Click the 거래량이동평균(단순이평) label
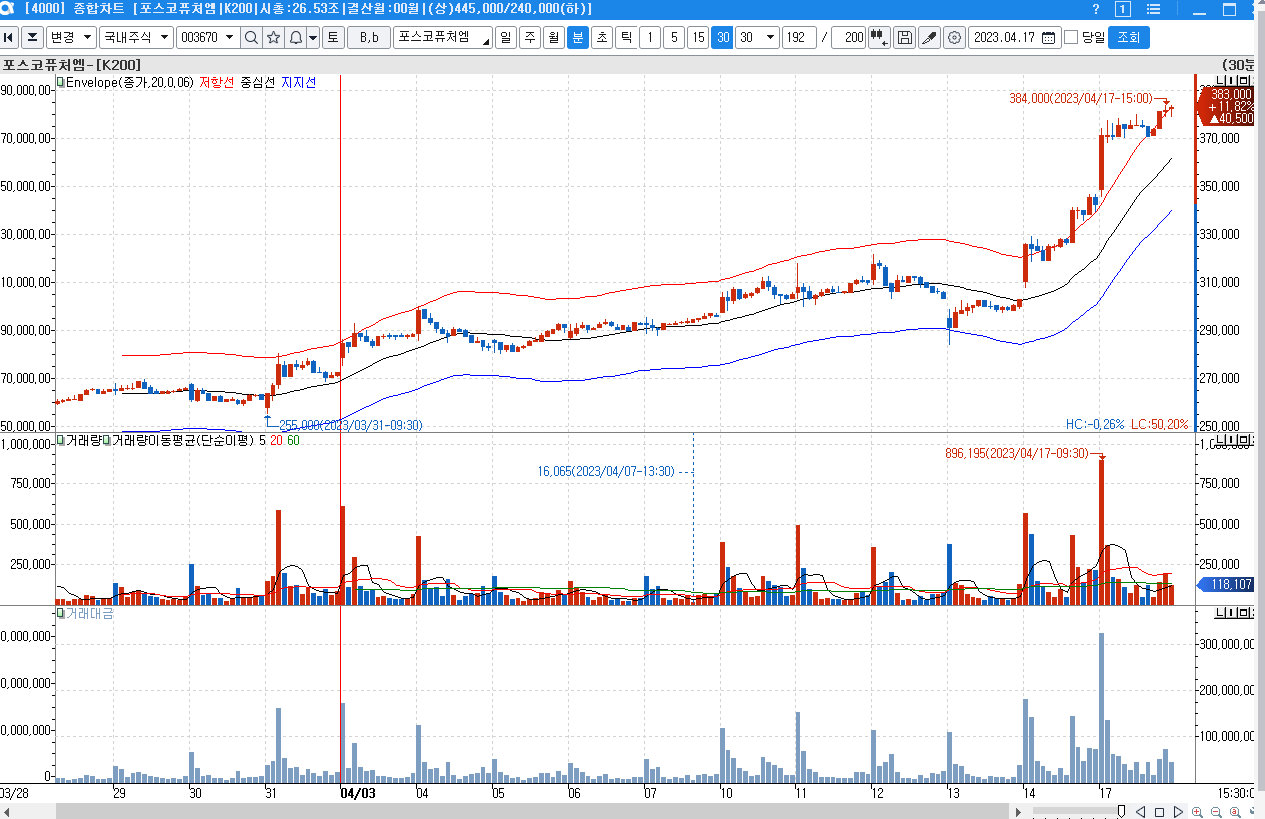This screenshot has width=1265, height=819. [183, 440]
